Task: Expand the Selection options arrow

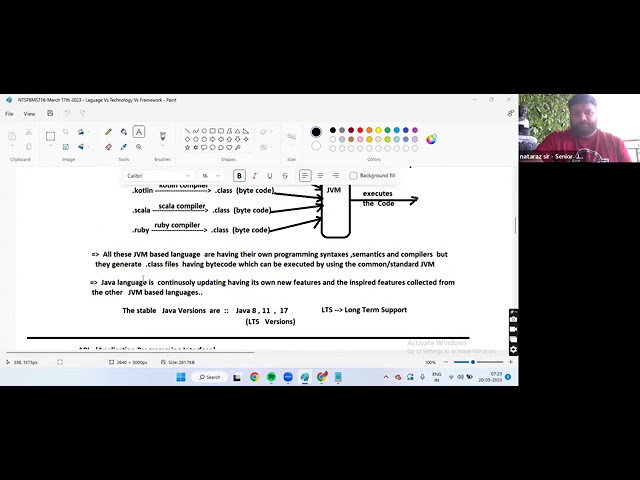Action: [x=50, y=146]
